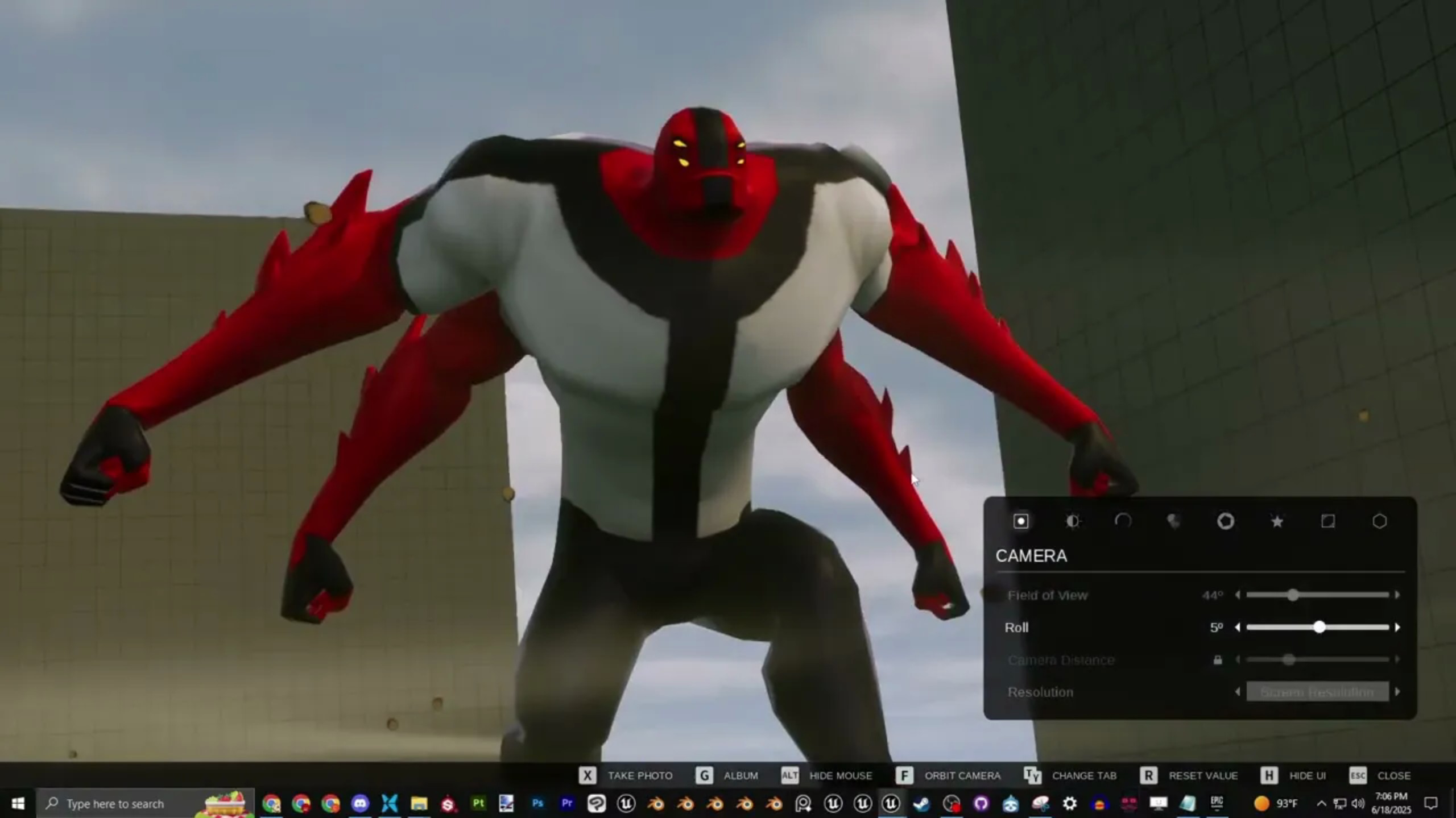Image resolution: width=1456 pixels, height=818 pixels.
Task: Activate Orbit Camera
Action: (x=962, y=776)
